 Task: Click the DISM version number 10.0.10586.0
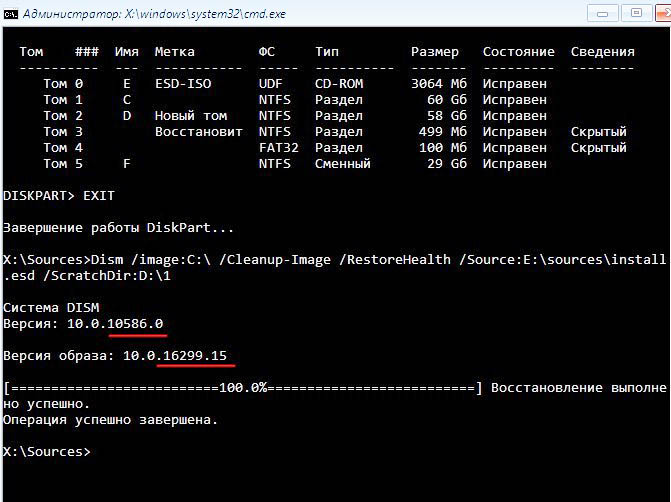tap(115, 324)
